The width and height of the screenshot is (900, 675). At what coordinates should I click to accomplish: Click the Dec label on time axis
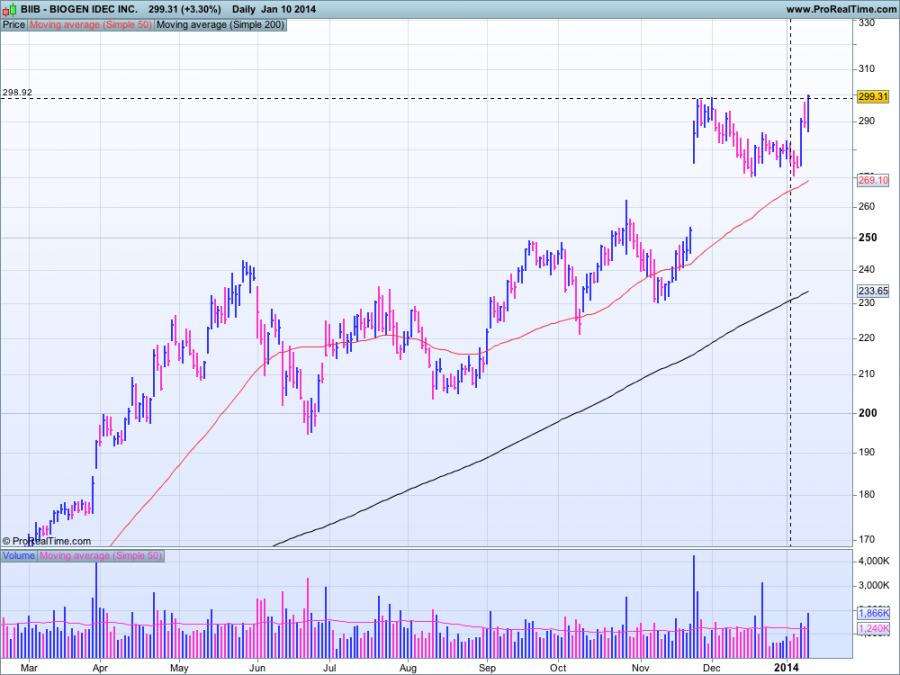pos(712,668)
